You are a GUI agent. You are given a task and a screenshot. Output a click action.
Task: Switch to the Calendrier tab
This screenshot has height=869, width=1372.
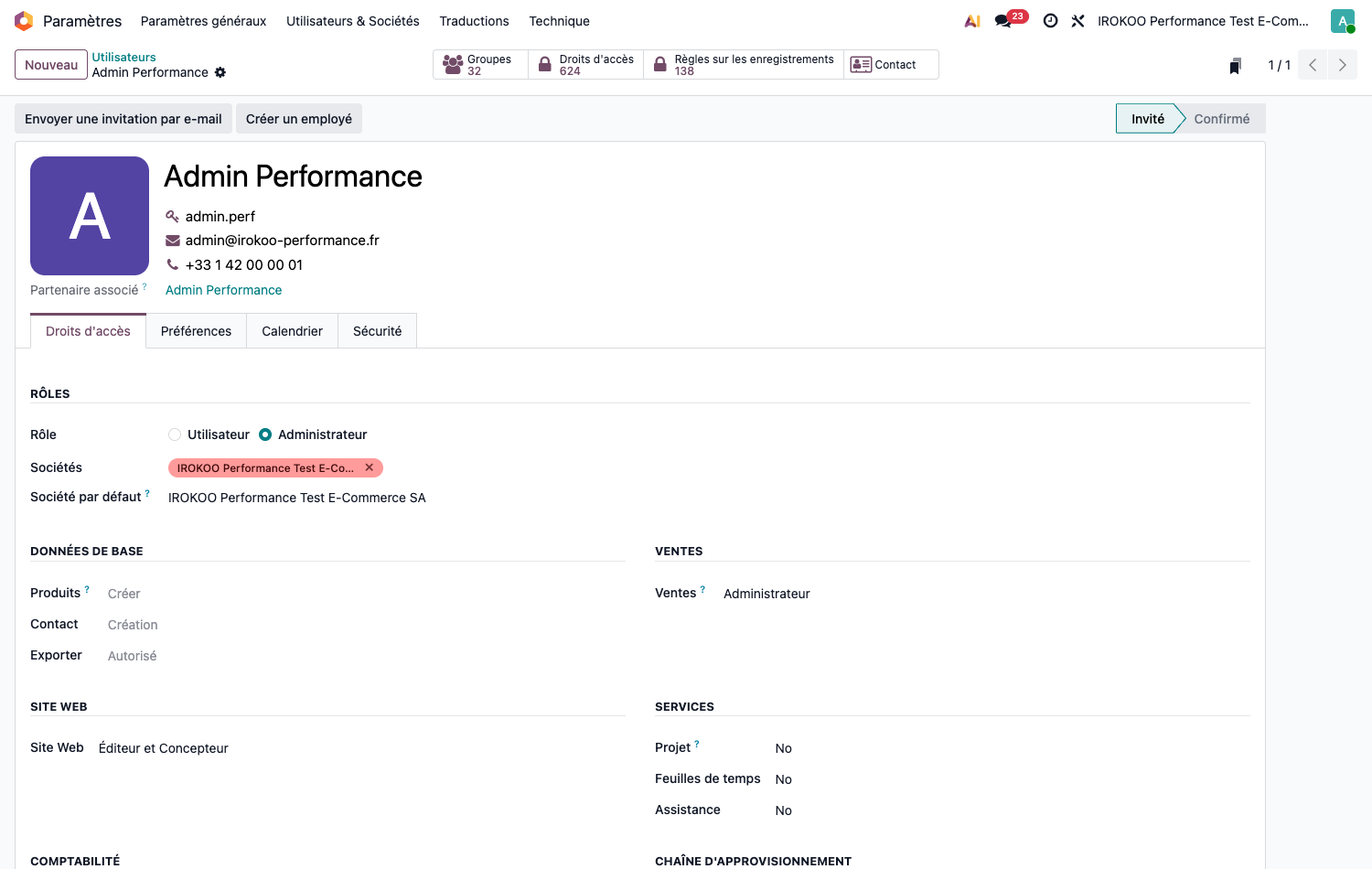[292, 331]
